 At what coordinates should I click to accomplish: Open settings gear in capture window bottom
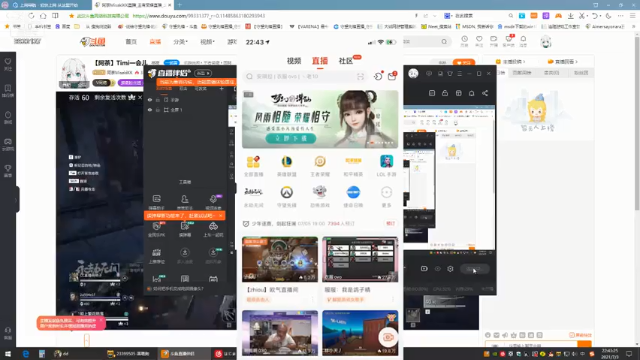click(450, 269)
